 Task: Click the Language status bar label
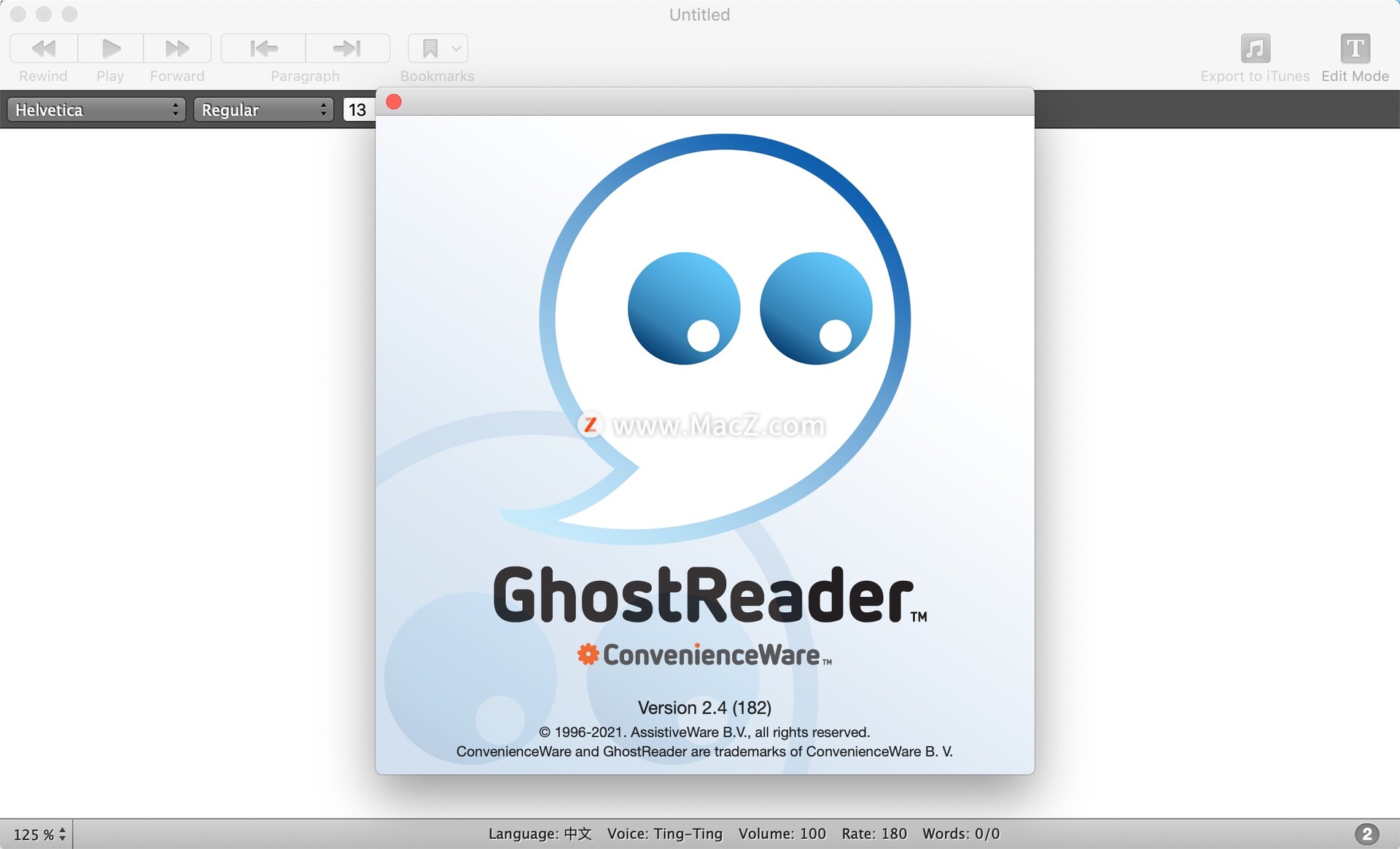tap(540, 834)
